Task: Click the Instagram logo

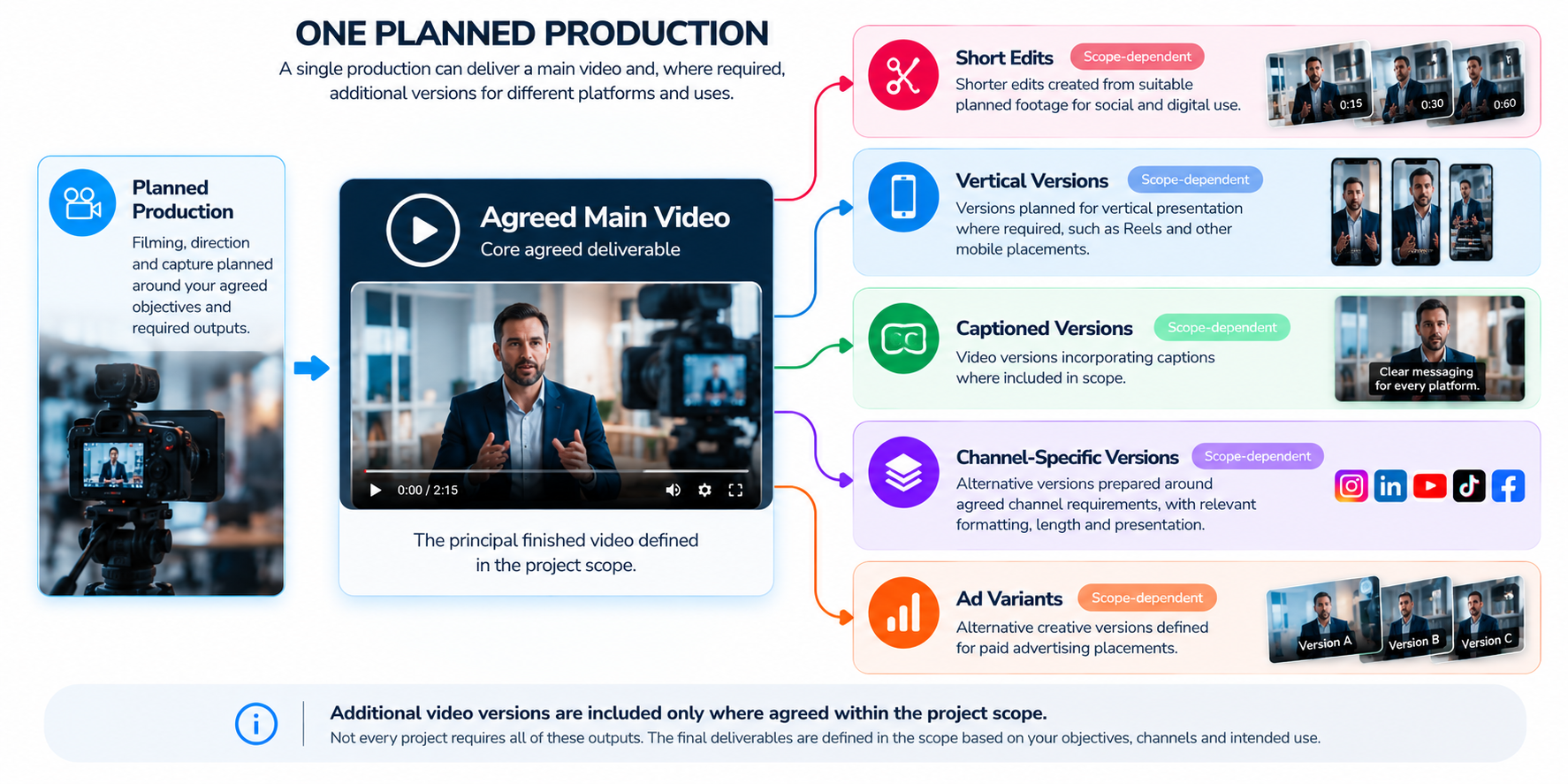Action: 1351,486
